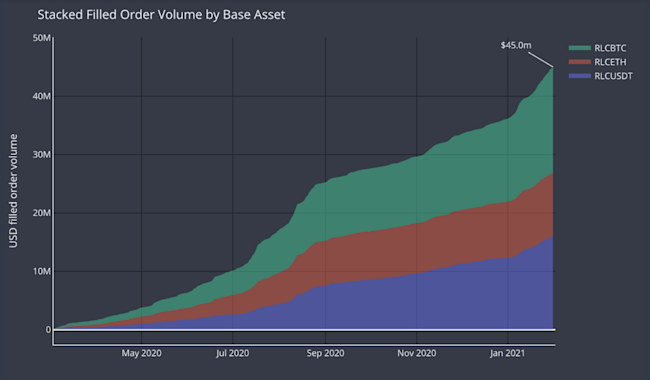Click the Nov 2020 x-axis label
The height and width of the screenshot is (380, 650).
pyautogui.click(x=417, y=353)
